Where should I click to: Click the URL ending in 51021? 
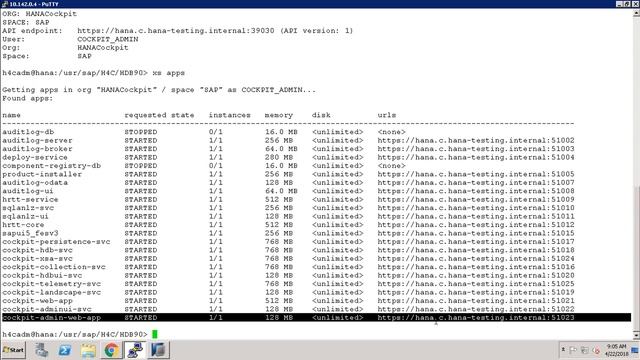(x=476, y=300)
